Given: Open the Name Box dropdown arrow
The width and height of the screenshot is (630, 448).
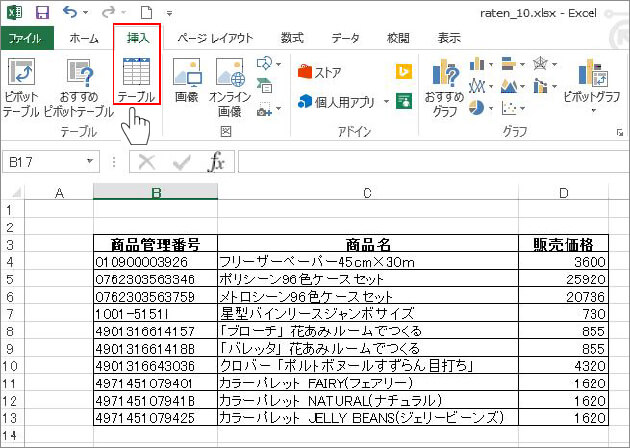Looking at the screenshot, I should pos(90,162).
